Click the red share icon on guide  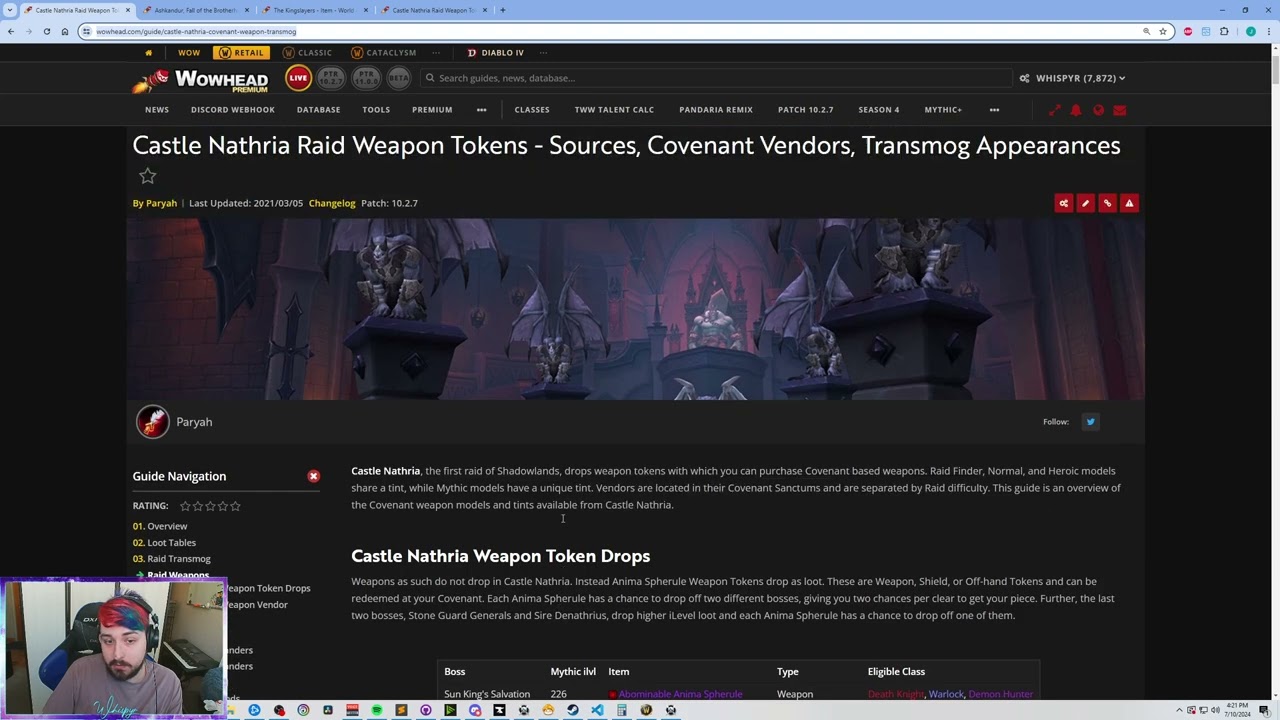pos(1063,203)
